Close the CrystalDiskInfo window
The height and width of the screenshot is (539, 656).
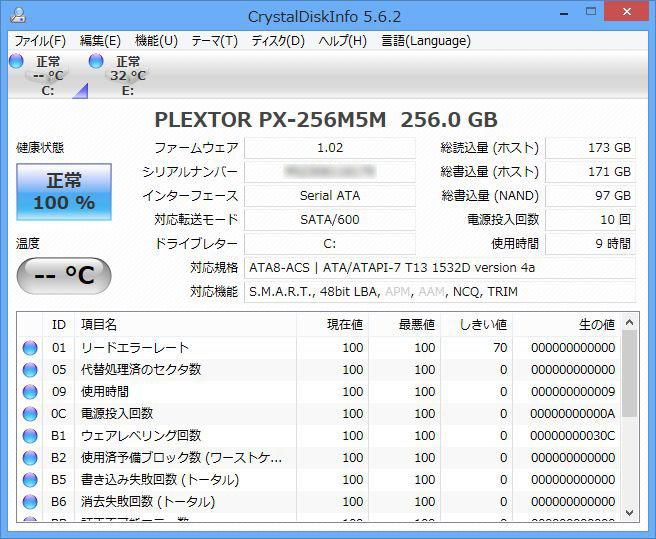click(626, 12)
